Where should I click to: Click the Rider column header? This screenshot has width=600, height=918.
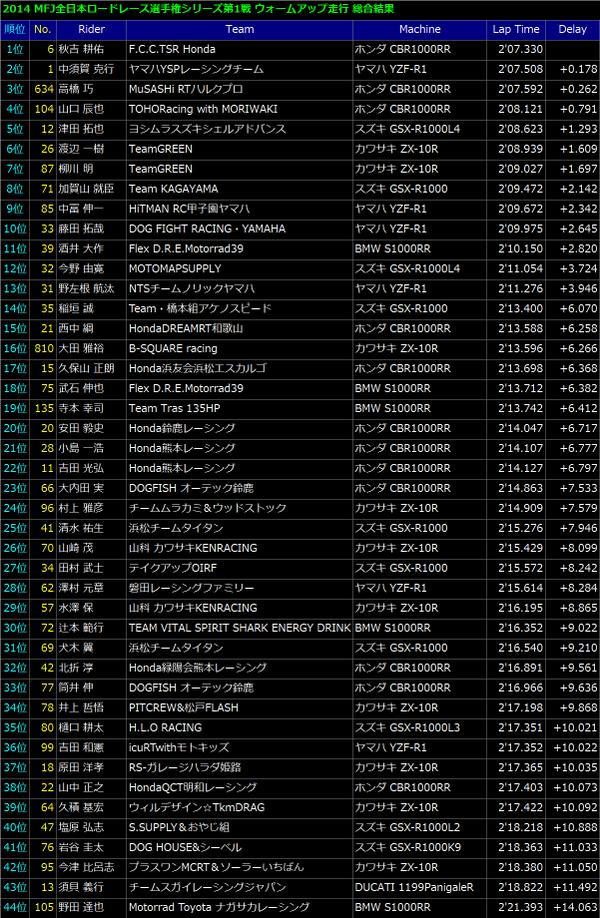click(91, 29)
